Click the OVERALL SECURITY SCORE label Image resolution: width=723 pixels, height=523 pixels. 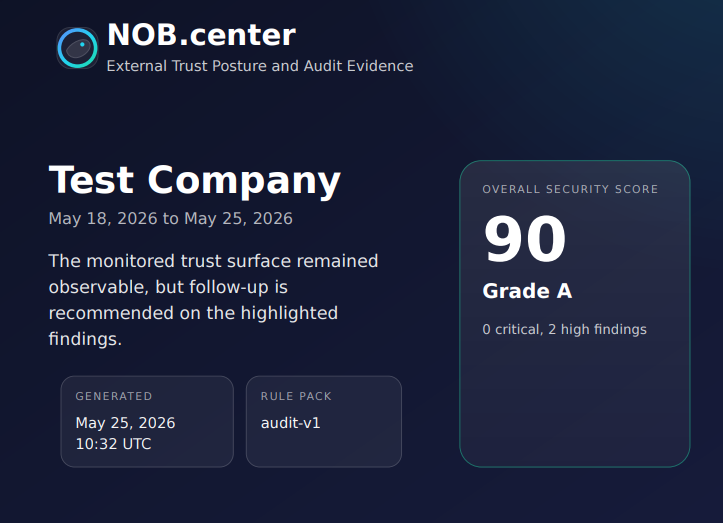tap(570, 189)
